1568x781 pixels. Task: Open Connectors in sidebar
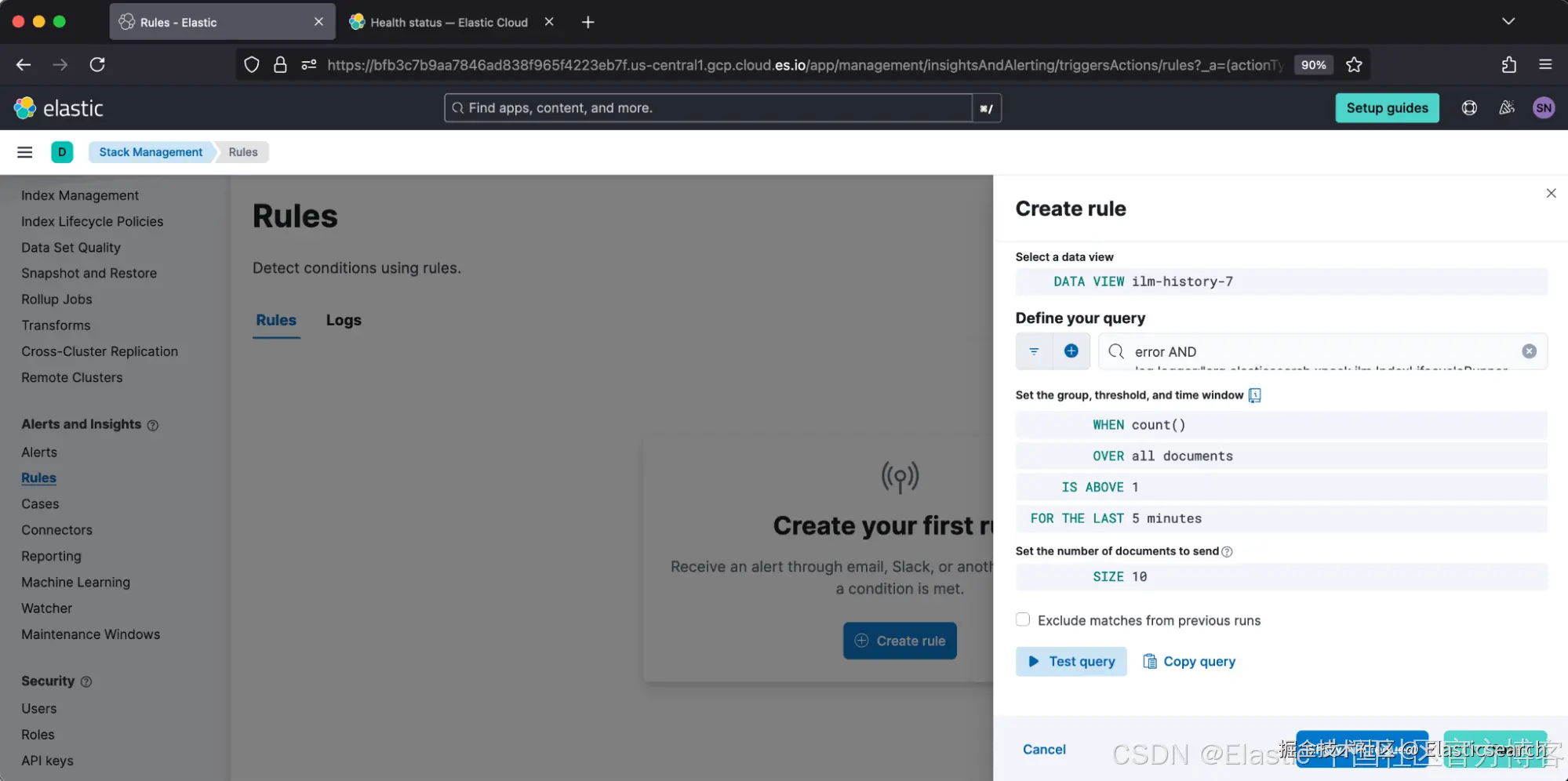56,530
